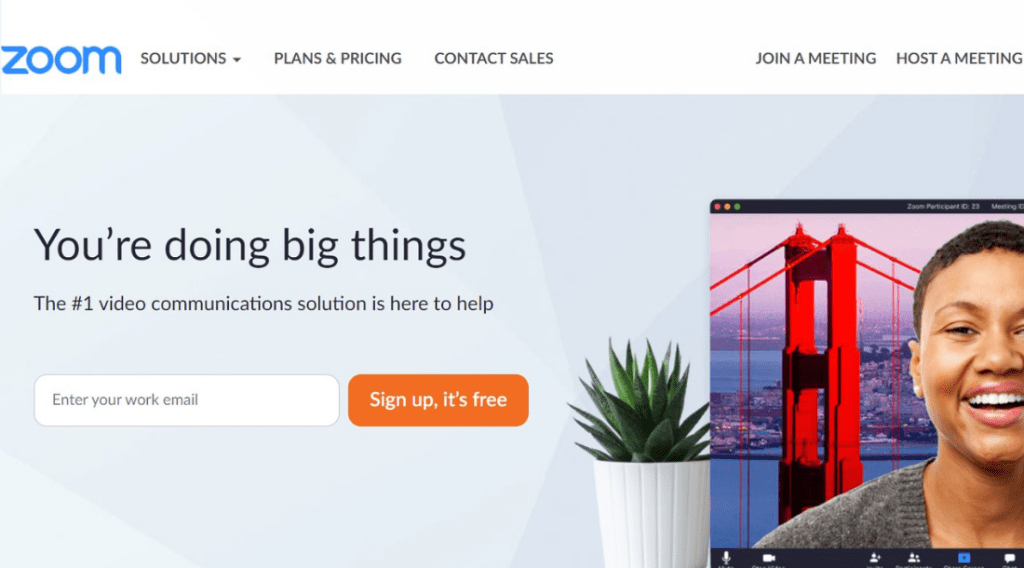Click the yellow minimize dot of meeting window

pyautogui.click(x=727, y=206)
